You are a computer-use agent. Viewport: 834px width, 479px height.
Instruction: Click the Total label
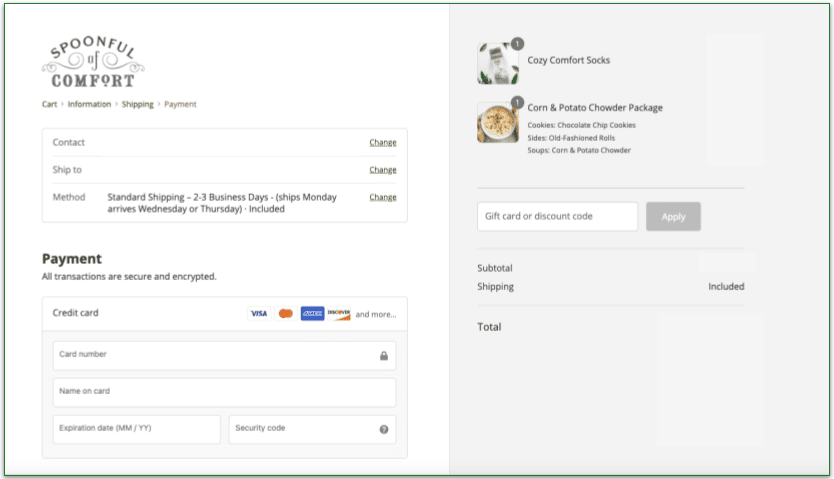489,327
